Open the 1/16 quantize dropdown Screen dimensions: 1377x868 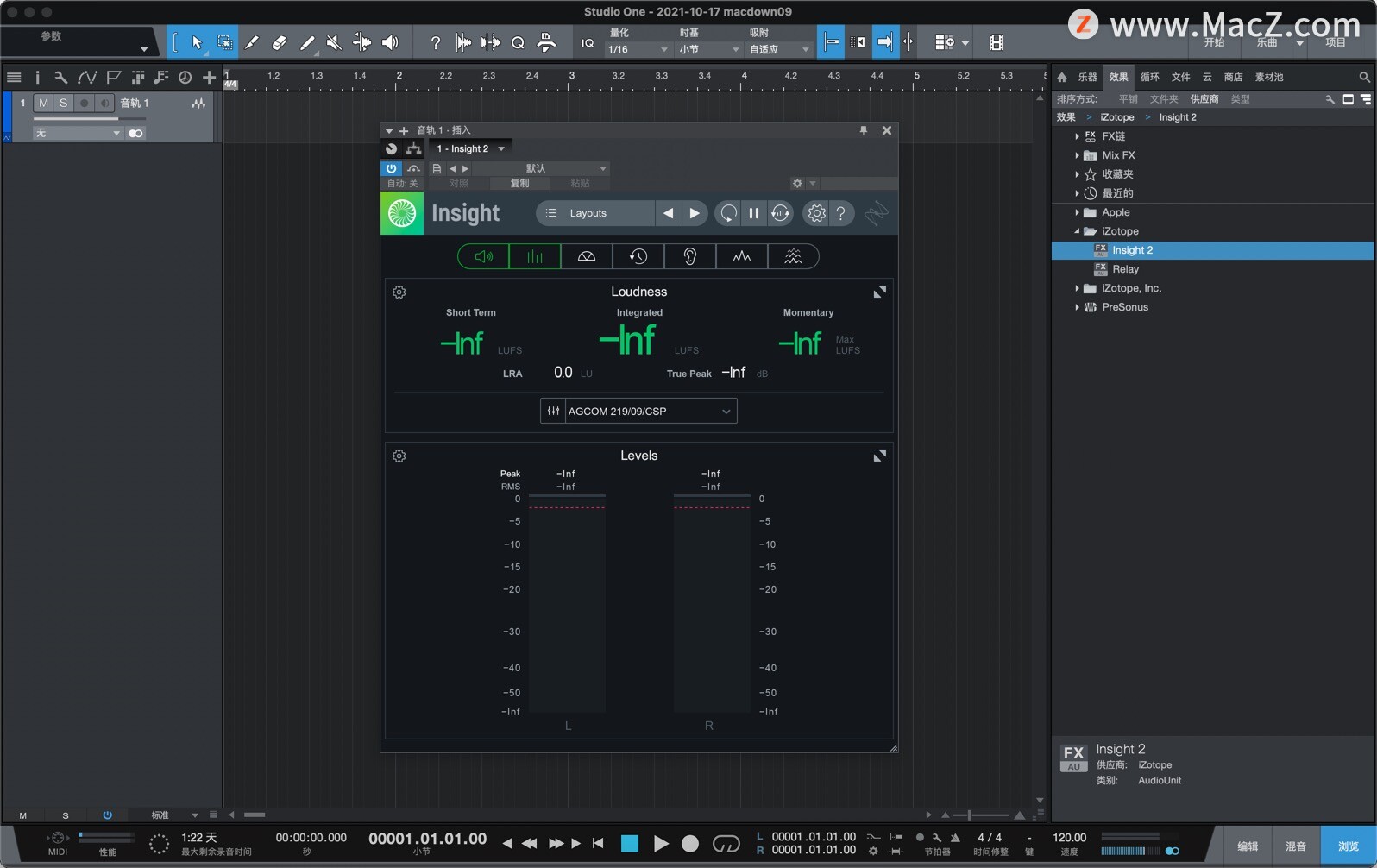638,49
